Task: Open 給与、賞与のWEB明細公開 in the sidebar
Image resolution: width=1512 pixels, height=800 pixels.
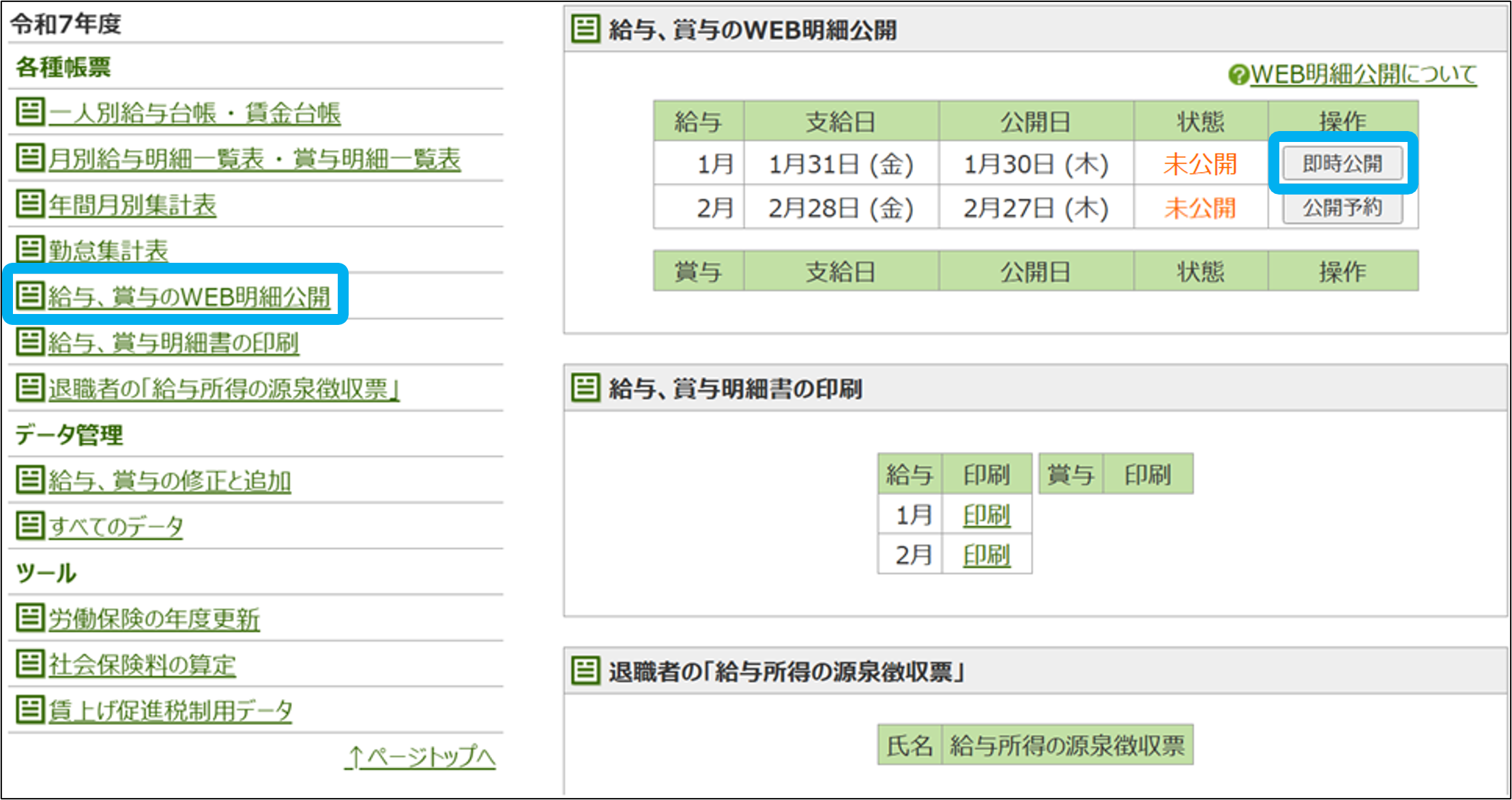Action: tap(189, 296)
